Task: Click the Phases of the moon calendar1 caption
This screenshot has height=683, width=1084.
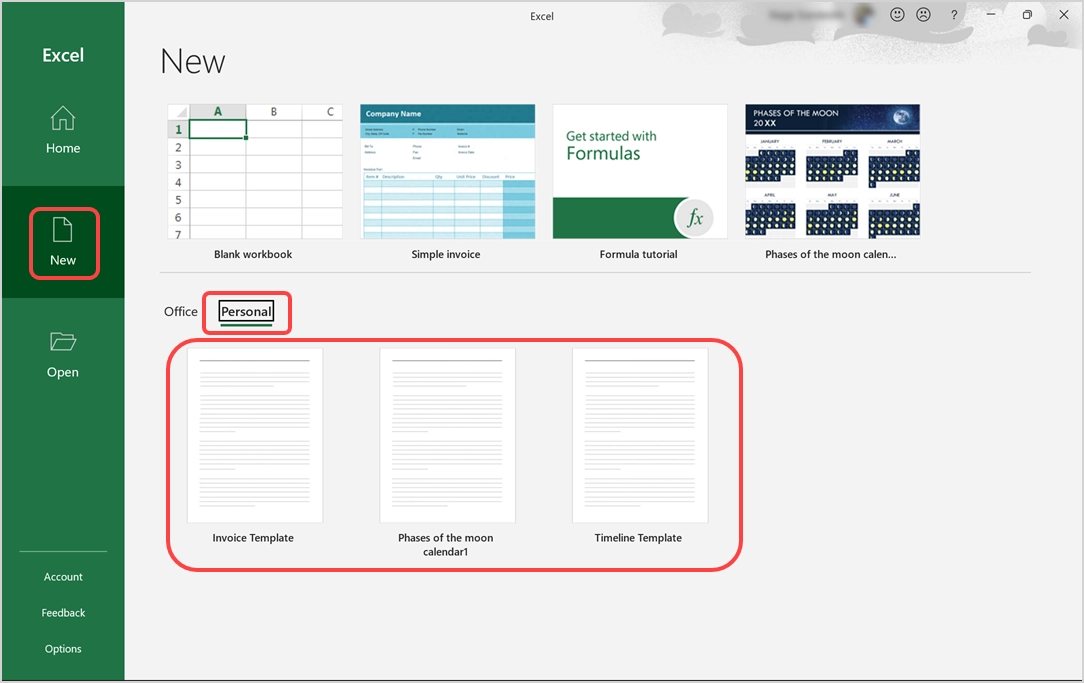Action: click(446, 545)
